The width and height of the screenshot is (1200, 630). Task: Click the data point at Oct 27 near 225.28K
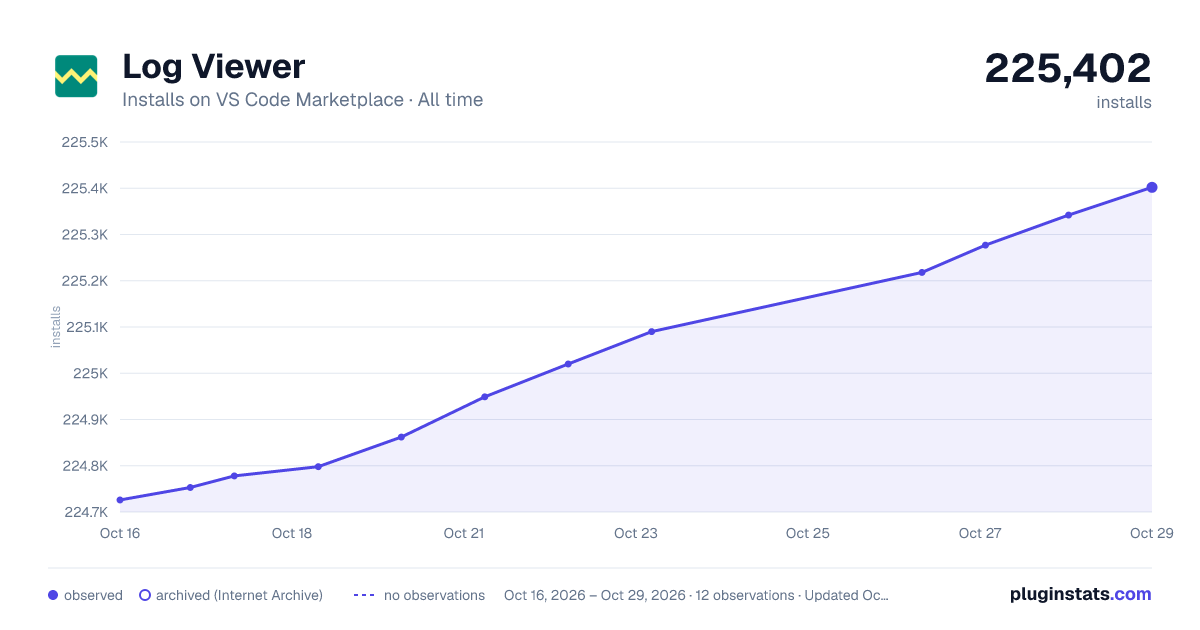(985, 245)
